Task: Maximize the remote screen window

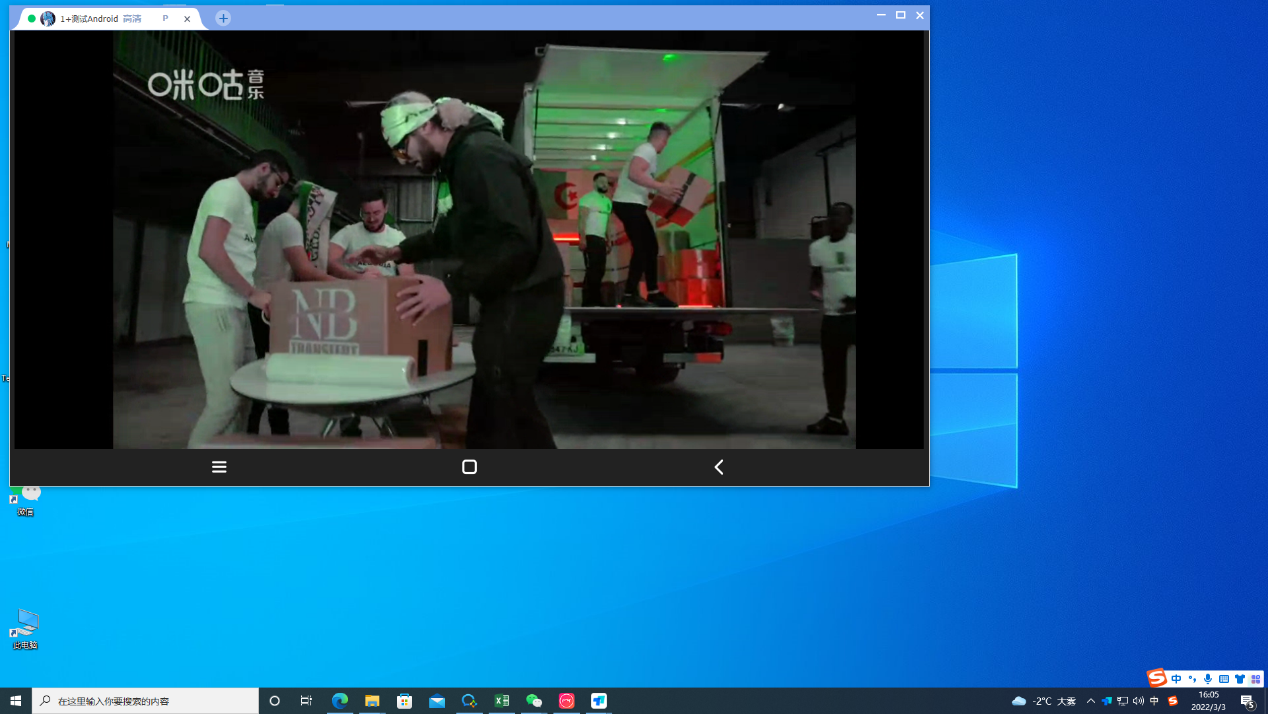Action: coord(901,15)
